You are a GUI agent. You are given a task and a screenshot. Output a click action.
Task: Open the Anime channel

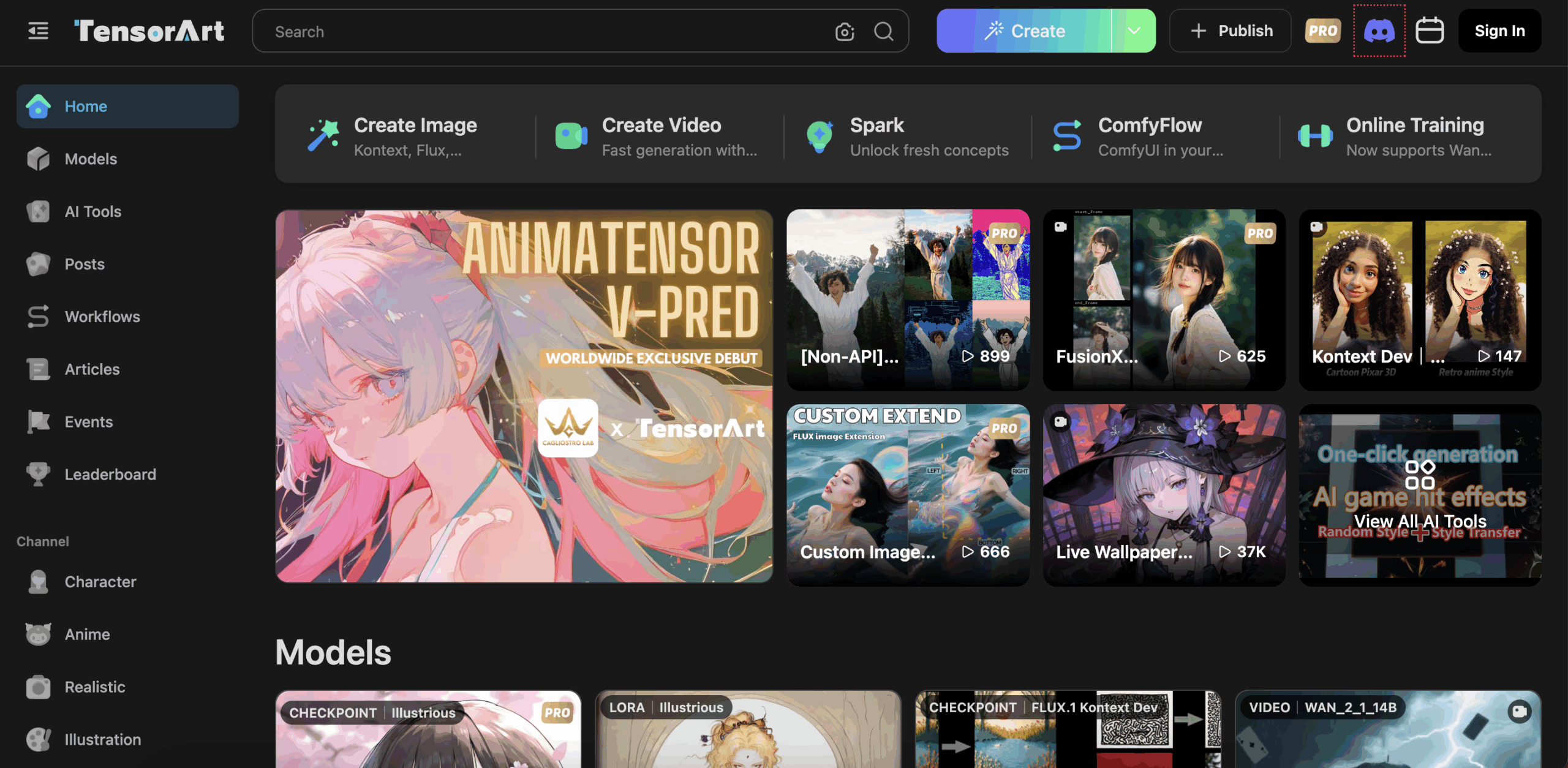tap(87, 634)
